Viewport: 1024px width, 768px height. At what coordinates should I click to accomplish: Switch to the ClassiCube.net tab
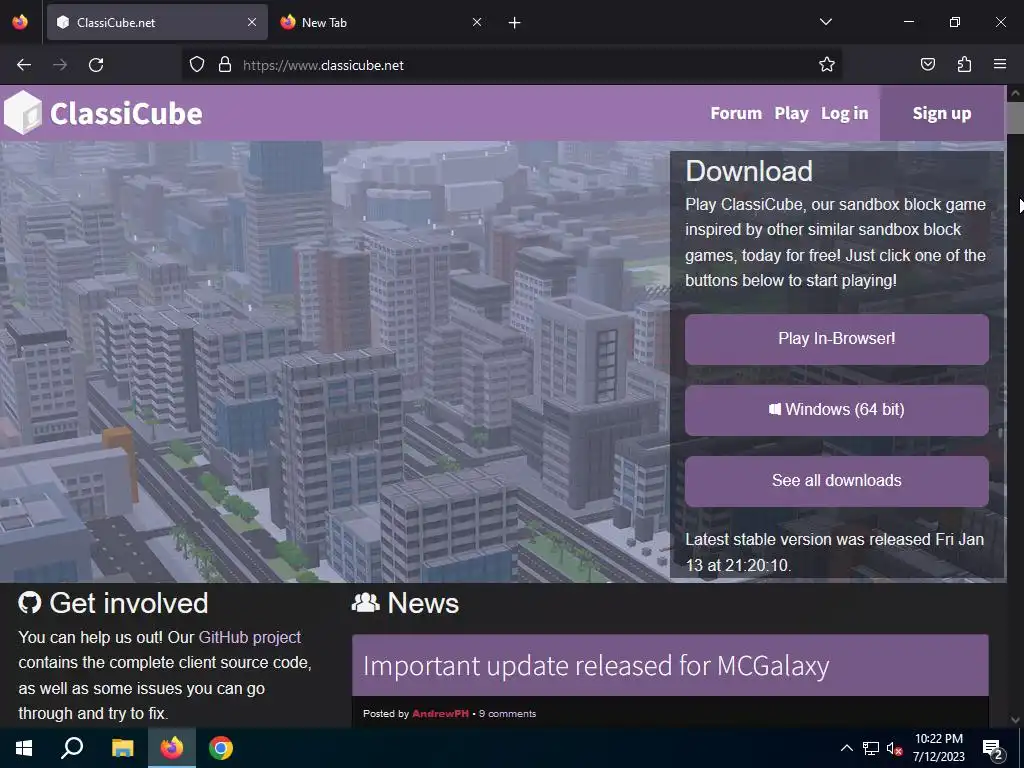157,22
